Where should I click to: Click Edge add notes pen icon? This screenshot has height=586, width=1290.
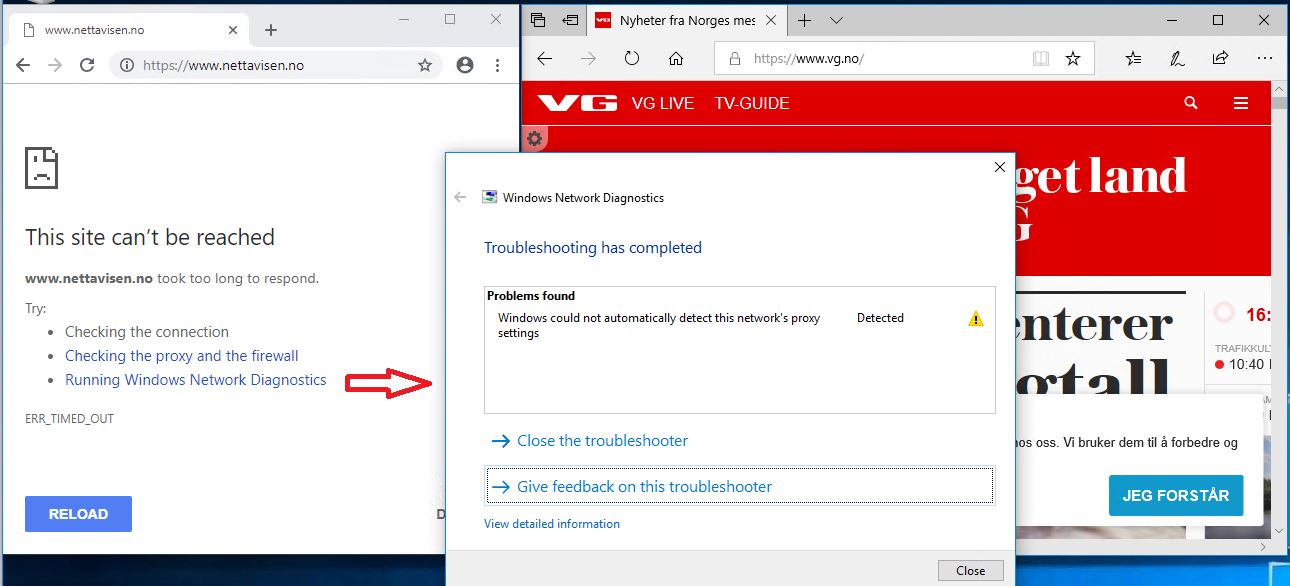coord(1177,59)
